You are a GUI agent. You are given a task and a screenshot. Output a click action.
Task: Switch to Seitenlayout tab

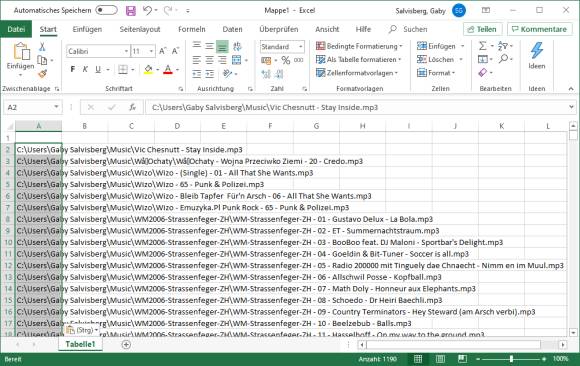tap(140, 29)
